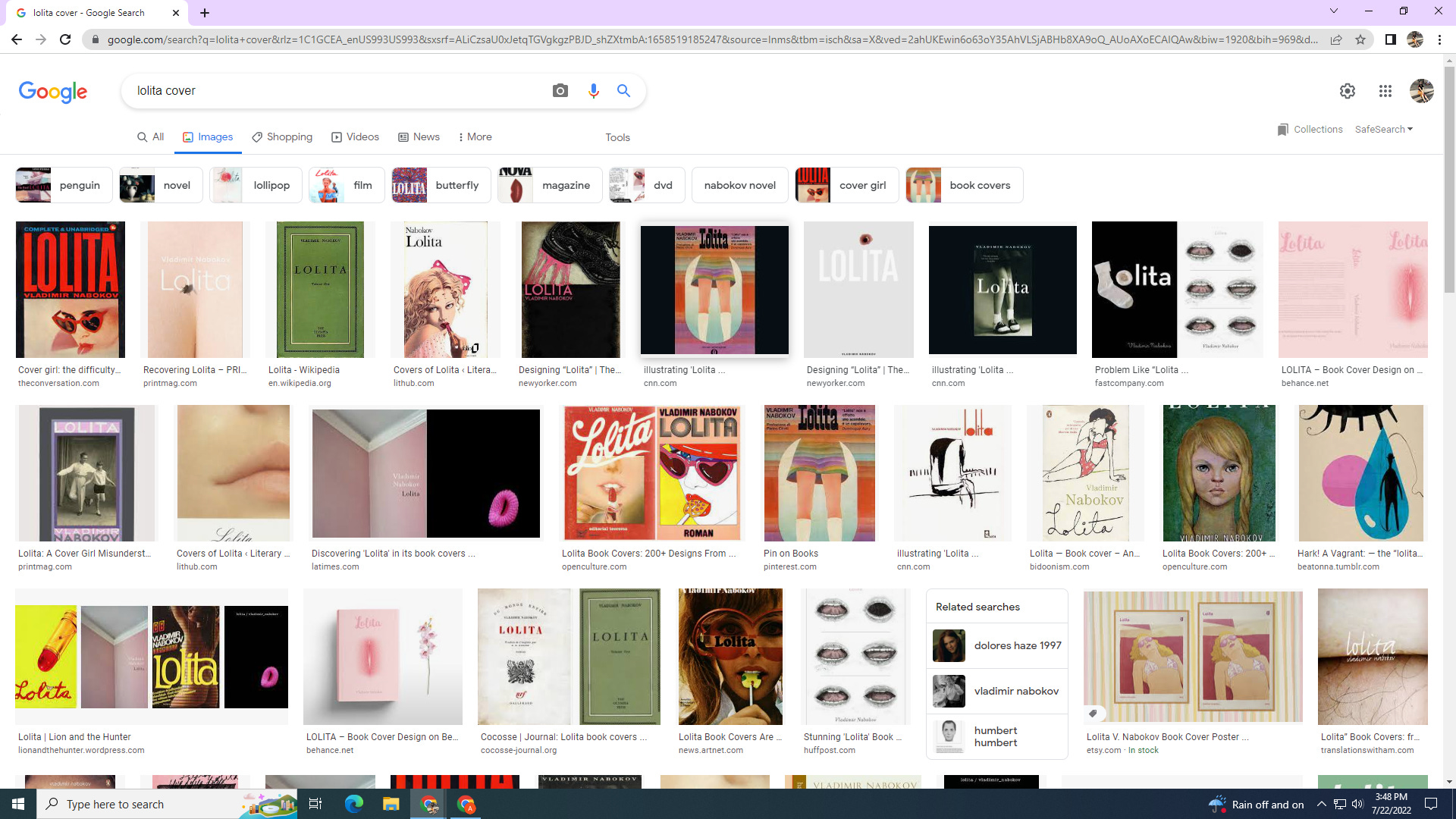This screenshot has width=1456, height=819.
Task: Open Chrome side panel icon
Action: pos(1391,39)
